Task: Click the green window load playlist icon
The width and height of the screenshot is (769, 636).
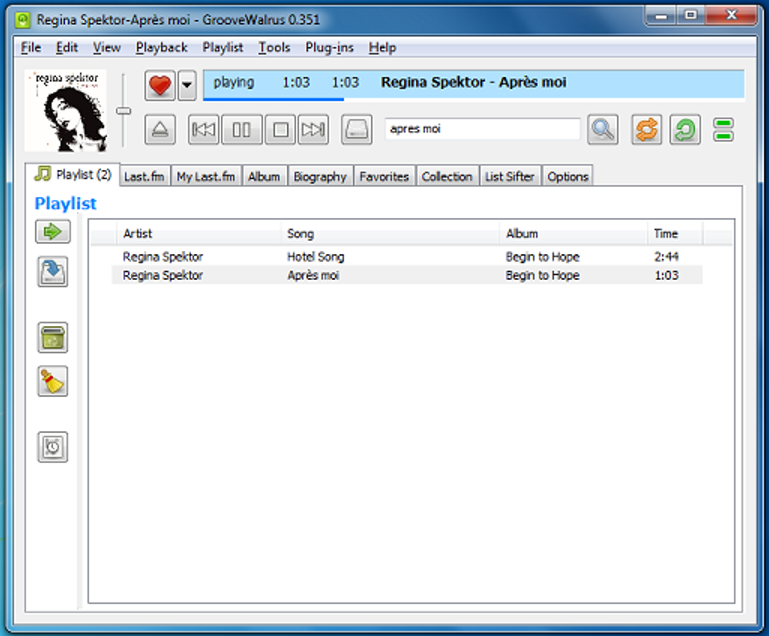Action: click(x=52, y=337)
